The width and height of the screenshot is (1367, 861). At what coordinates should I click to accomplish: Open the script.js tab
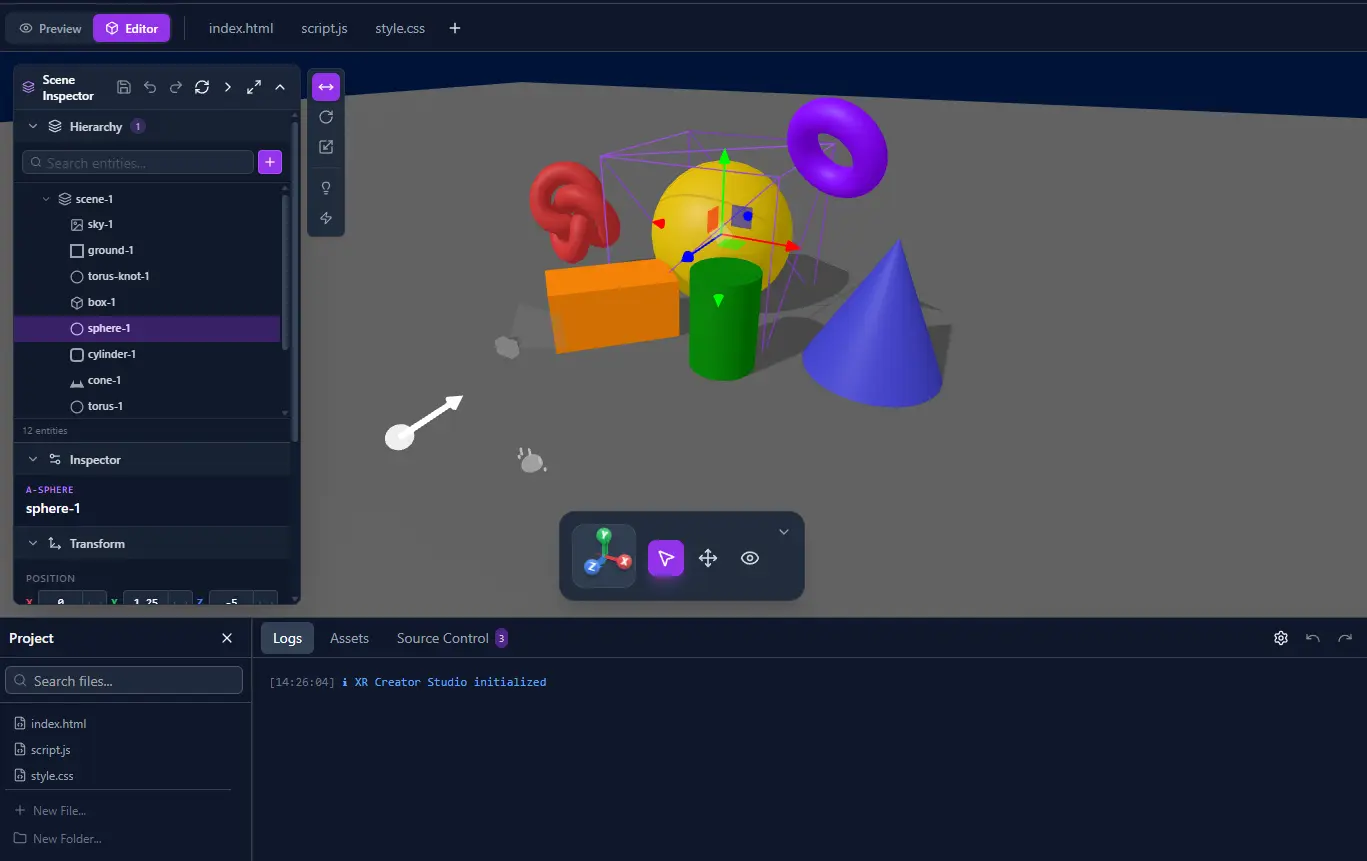pos(324,29)
